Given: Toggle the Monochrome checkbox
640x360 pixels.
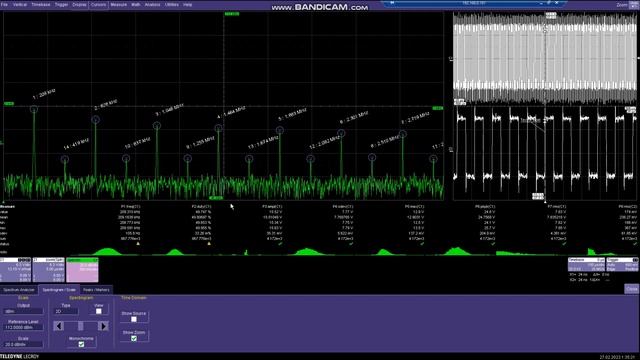Looking at the screenshot, I should point(81,344).
